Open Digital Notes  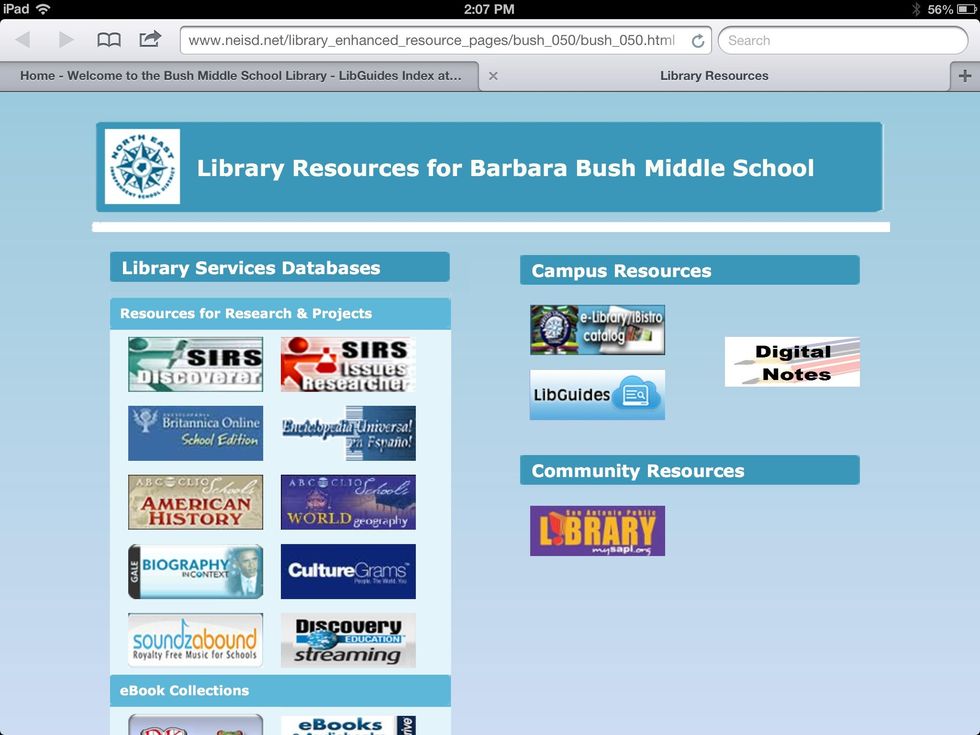[x=792, y=361]
